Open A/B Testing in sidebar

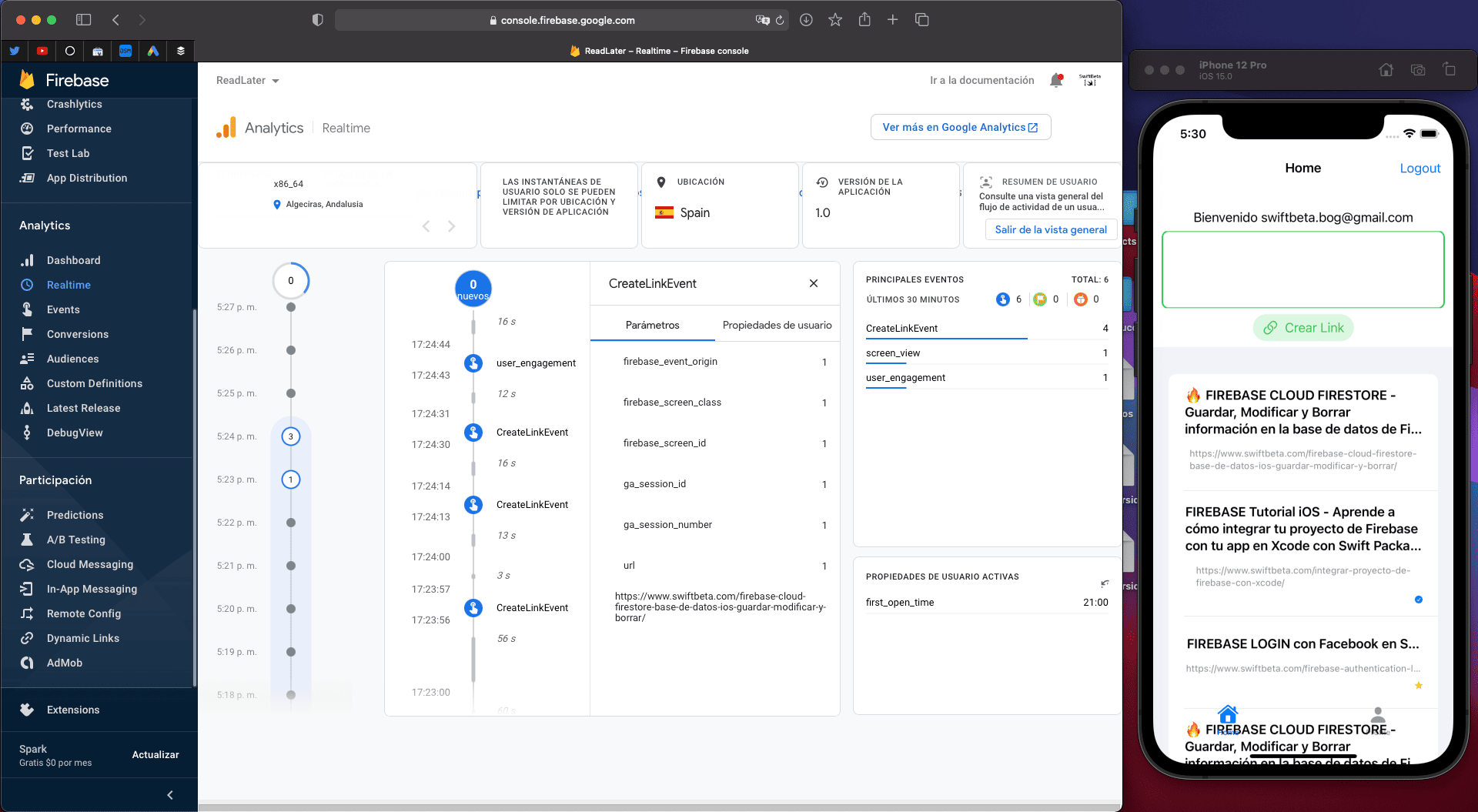[x=75, y=540]
